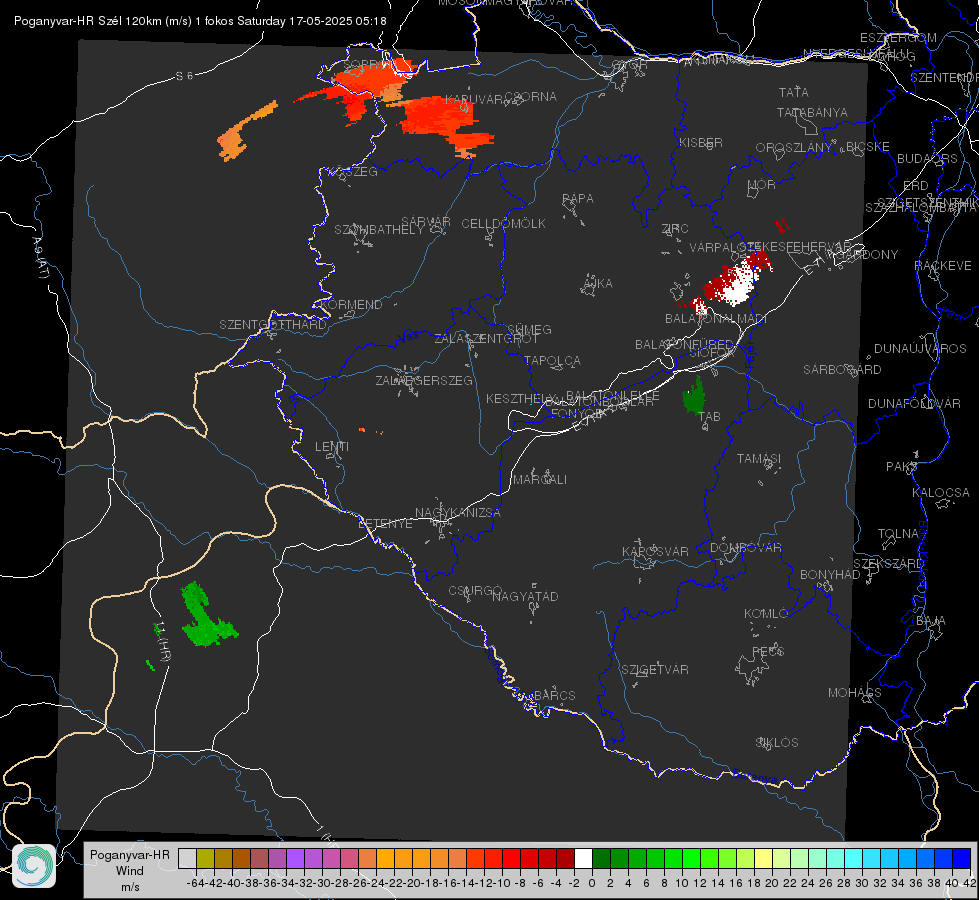Click the NAGYATÁD town label
This screenshot has height=900, width=979.
pos(525,596)
